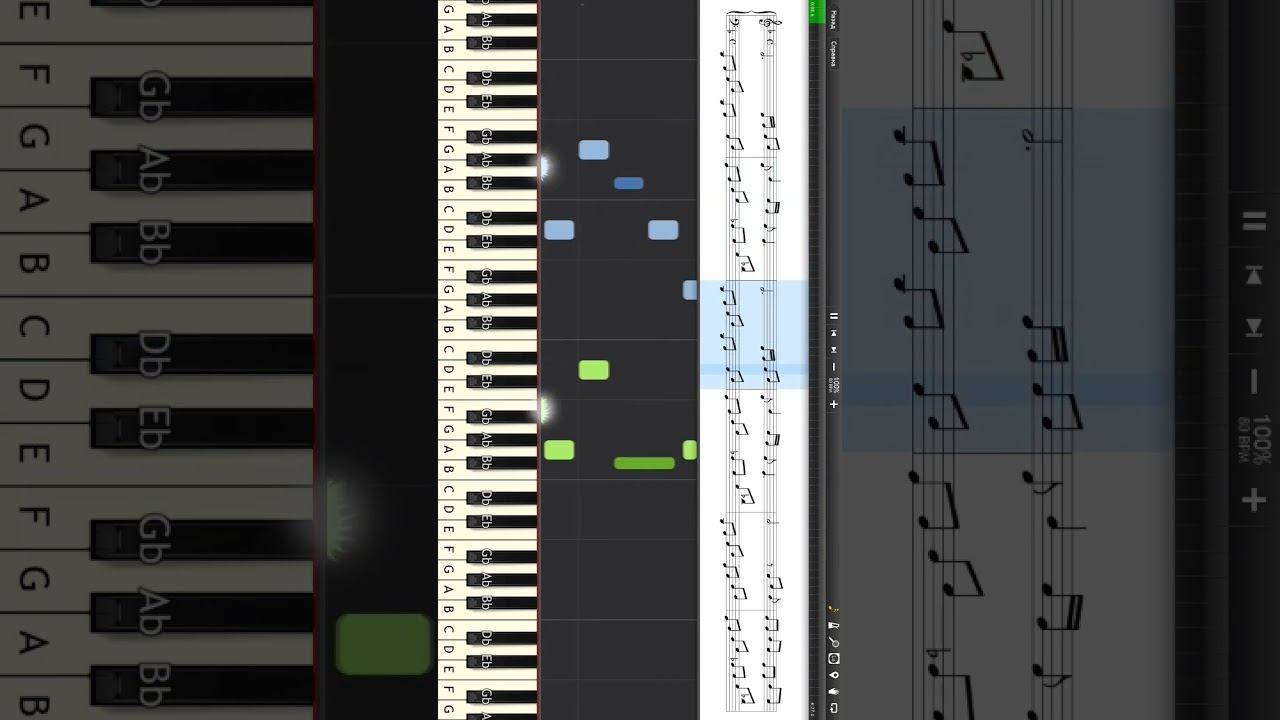Image resolution: width=1280 pixels, height=720 pixels.
Task: Pause playback with the pause icon
Action: coord(834,316)
